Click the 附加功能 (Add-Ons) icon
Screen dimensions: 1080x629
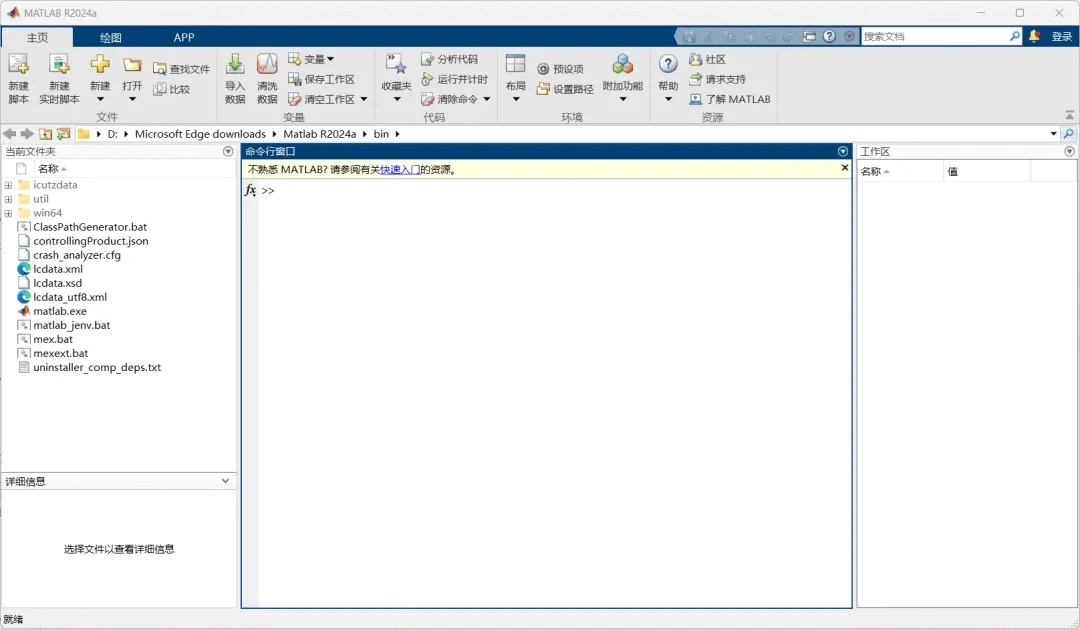[x=623, y=65]
